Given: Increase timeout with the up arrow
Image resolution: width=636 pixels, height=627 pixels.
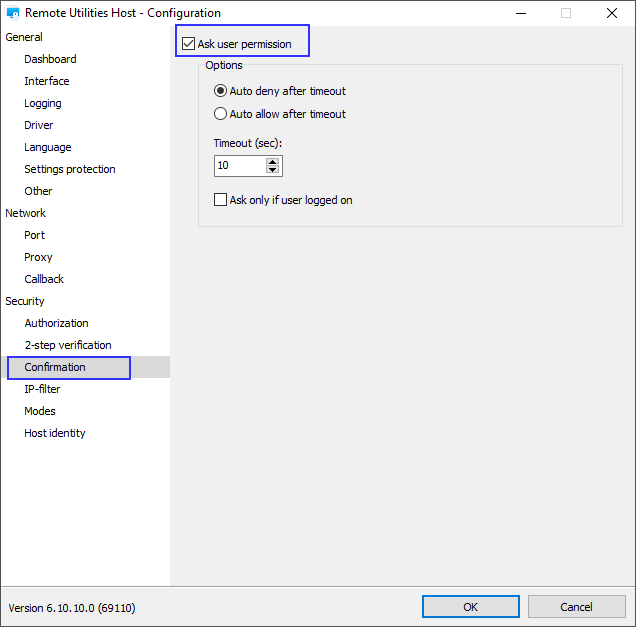Looking at the screenshot, I should [x=273, y=161].
